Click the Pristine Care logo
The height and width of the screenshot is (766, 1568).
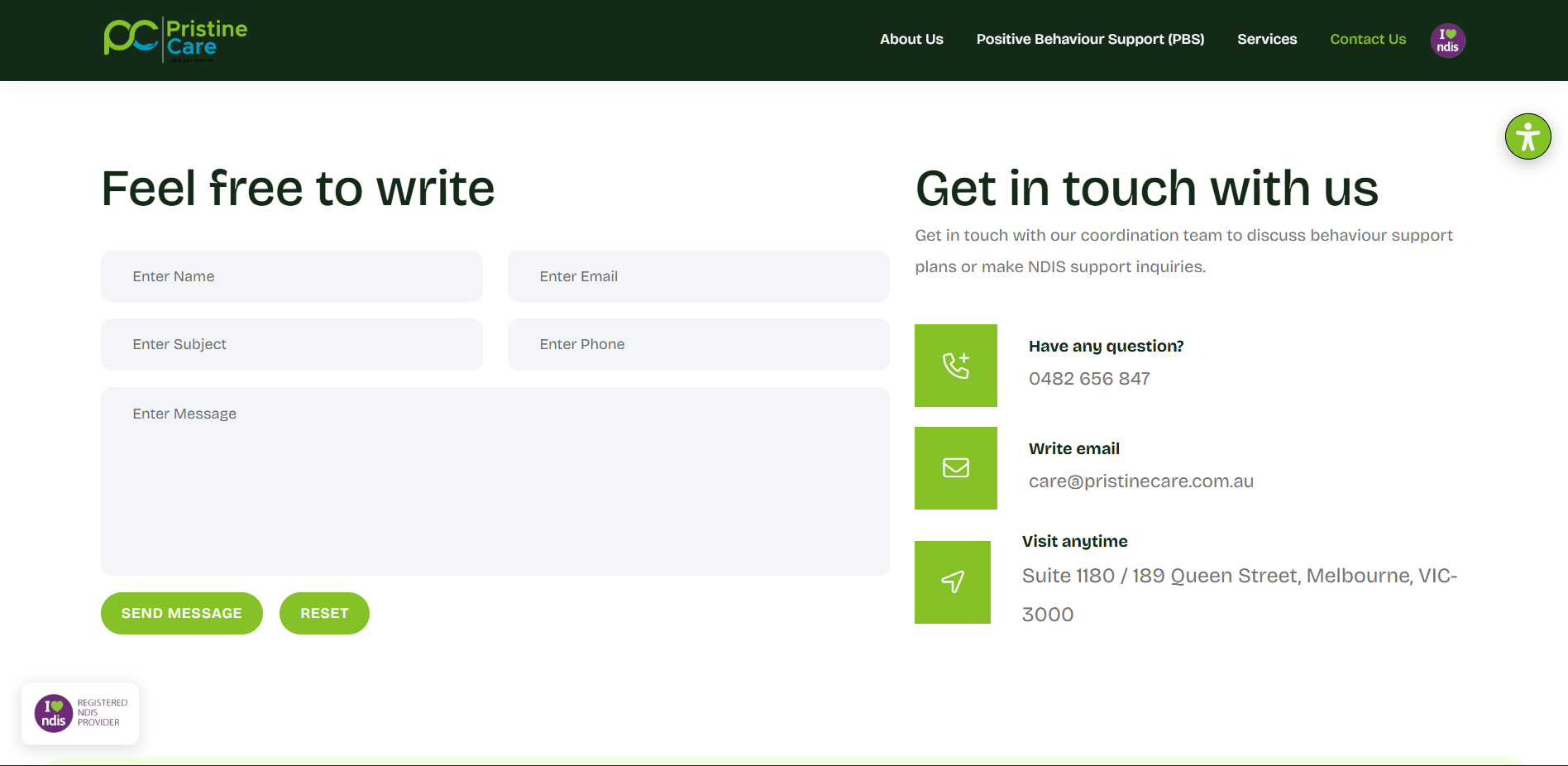pos(175,40)
